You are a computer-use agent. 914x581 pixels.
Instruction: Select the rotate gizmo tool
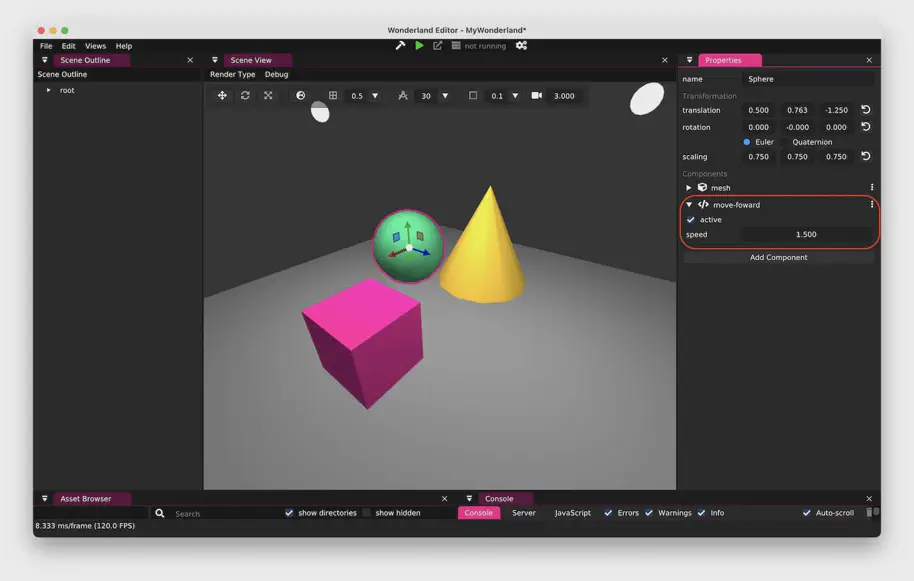tap(245, 96)
